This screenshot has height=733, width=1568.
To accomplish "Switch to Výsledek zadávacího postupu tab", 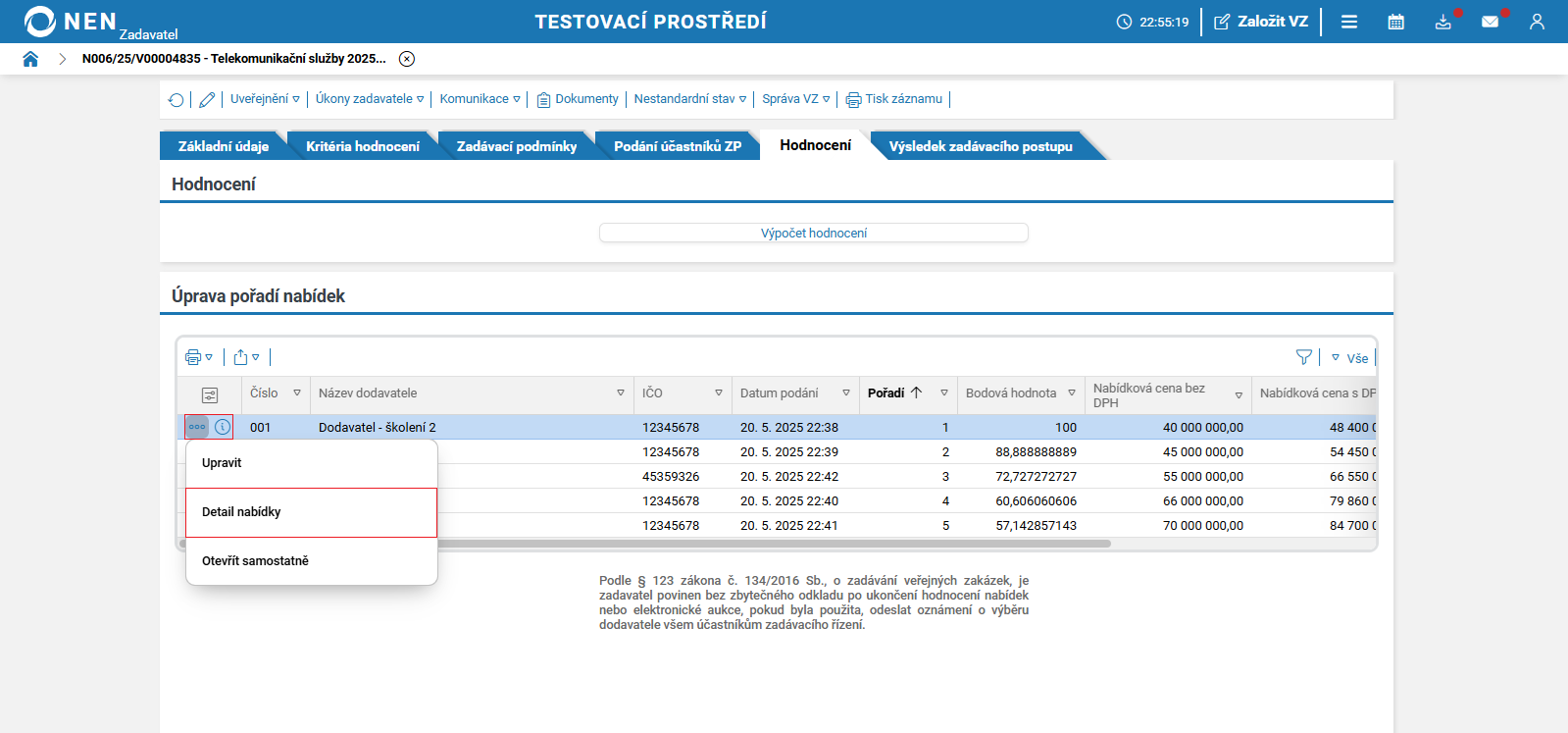I will click(981, 146).
